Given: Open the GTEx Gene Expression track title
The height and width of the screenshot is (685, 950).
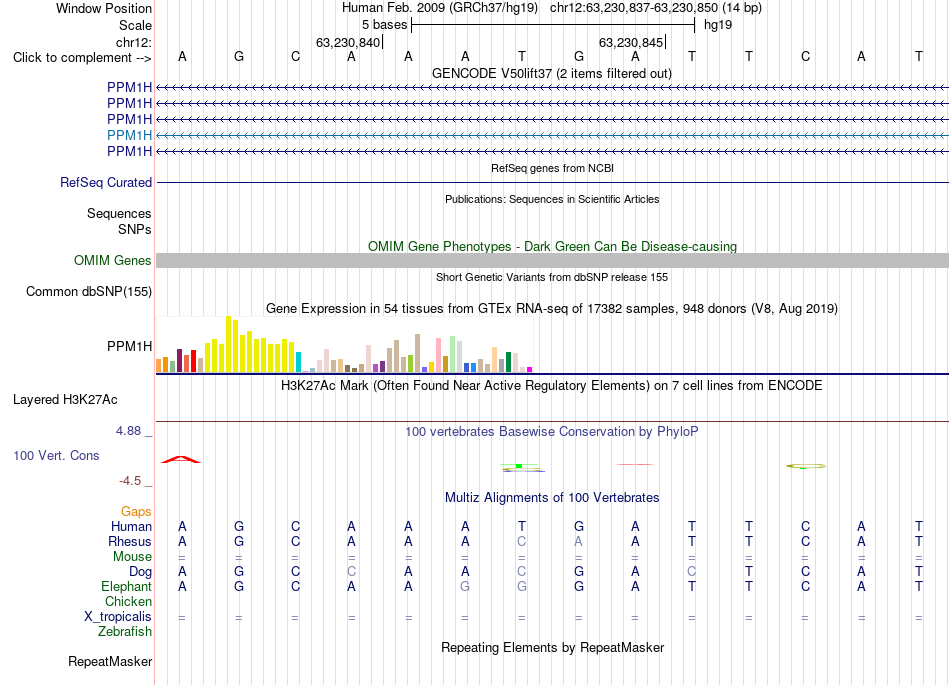Looking at the screenshot, I should tap(551, 308).
